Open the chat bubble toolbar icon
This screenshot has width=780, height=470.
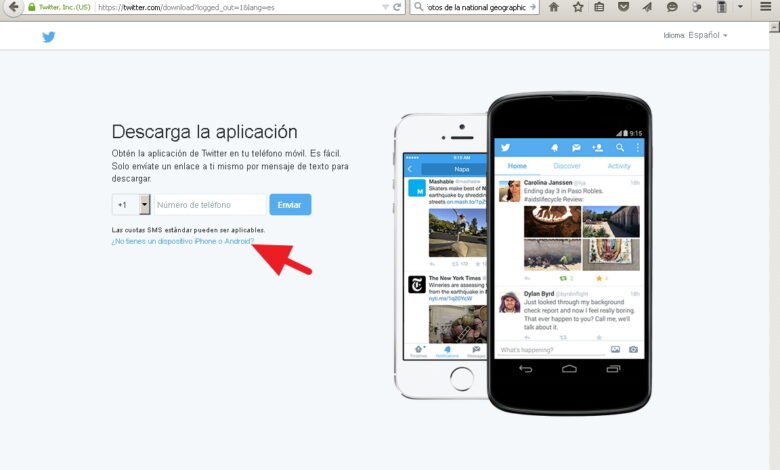(x=672, y=7)
